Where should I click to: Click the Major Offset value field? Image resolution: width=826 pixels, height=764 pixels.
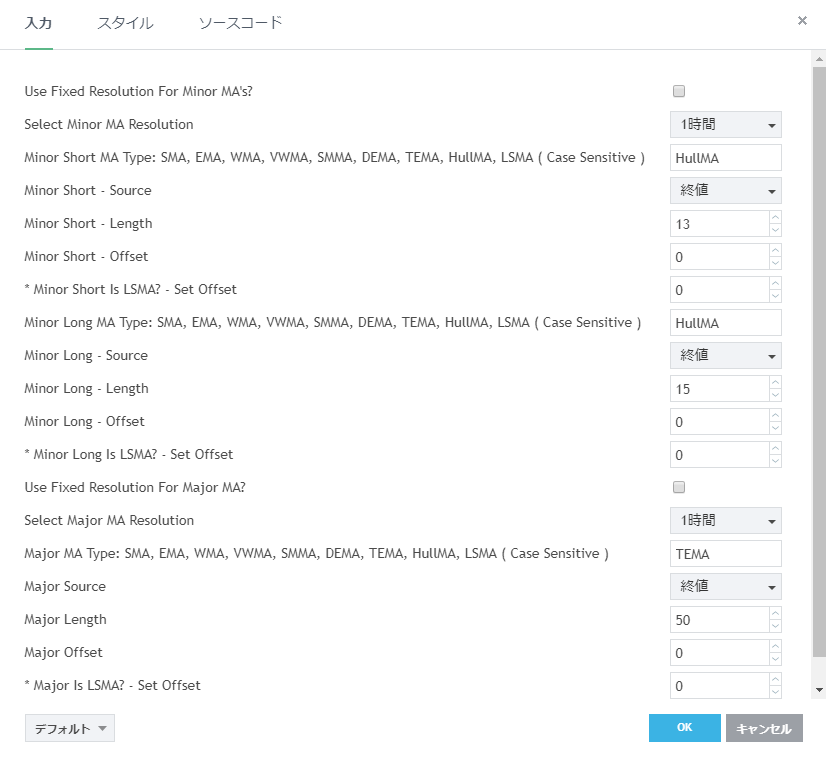click(720, 653)
